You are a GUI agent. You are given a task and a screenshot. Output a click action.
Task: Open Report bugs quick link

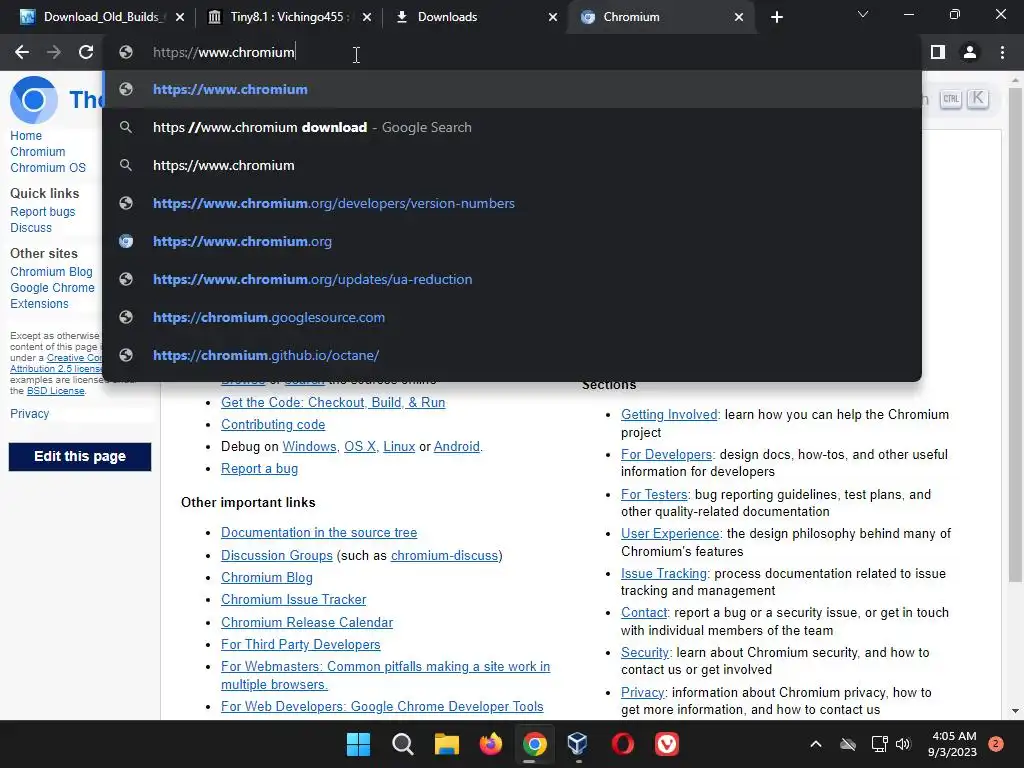coord(42,212)
